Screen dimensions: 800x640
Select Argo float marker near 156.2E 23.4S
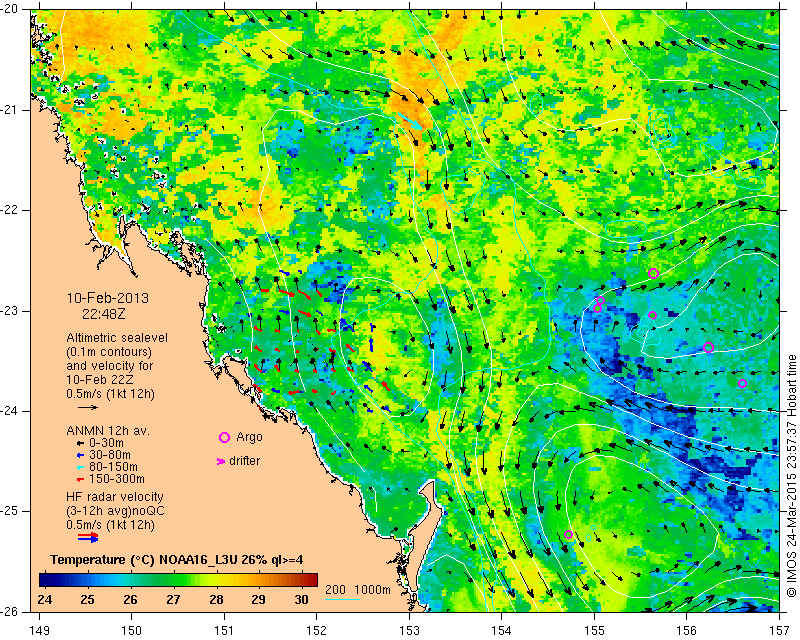(708, 348)
